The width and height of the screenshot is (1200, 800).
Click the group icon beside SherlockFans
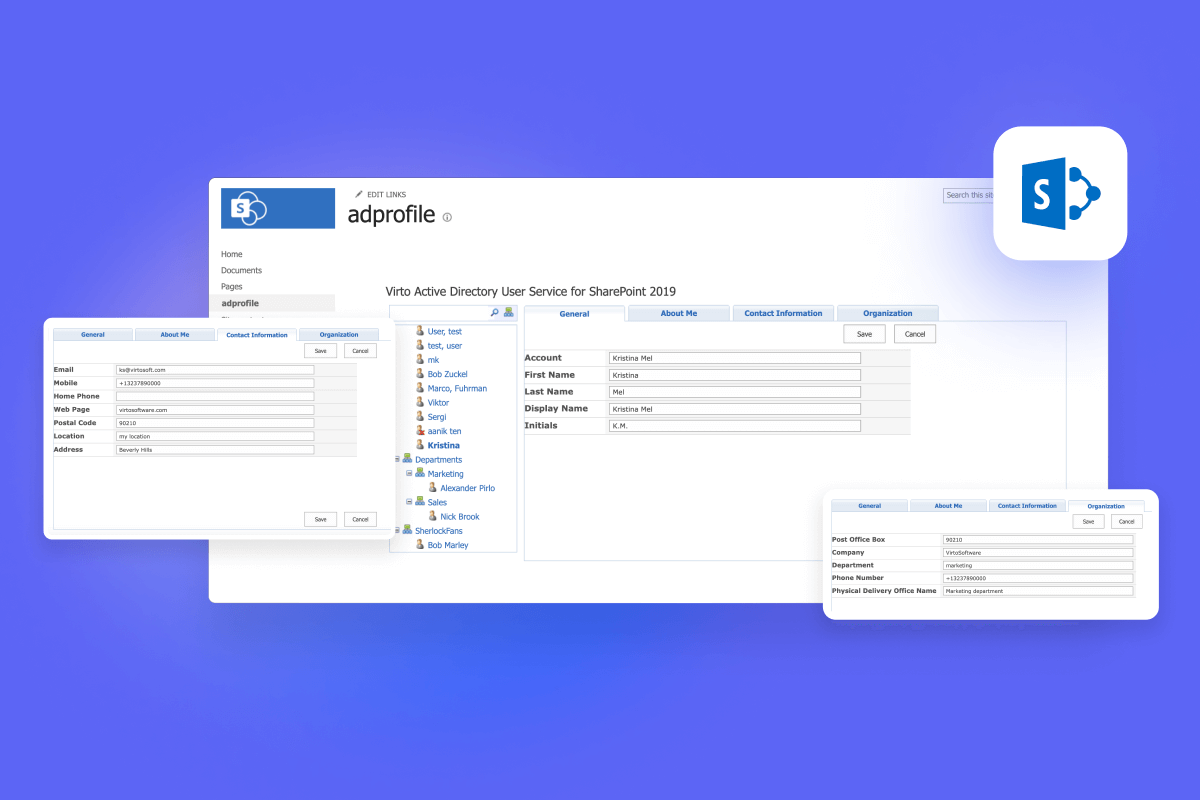[406, 530]
